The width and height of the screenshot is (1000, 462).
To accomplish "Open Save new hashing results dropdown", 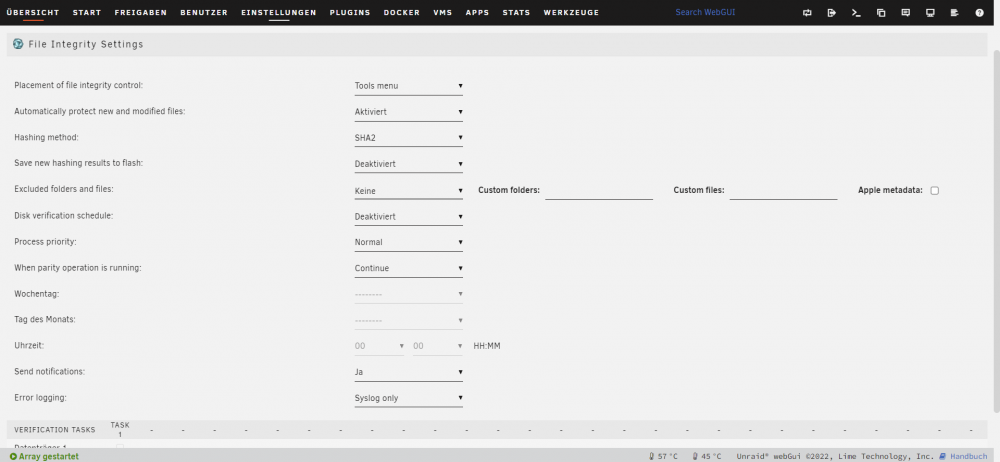I will click(x=409, y=164).
